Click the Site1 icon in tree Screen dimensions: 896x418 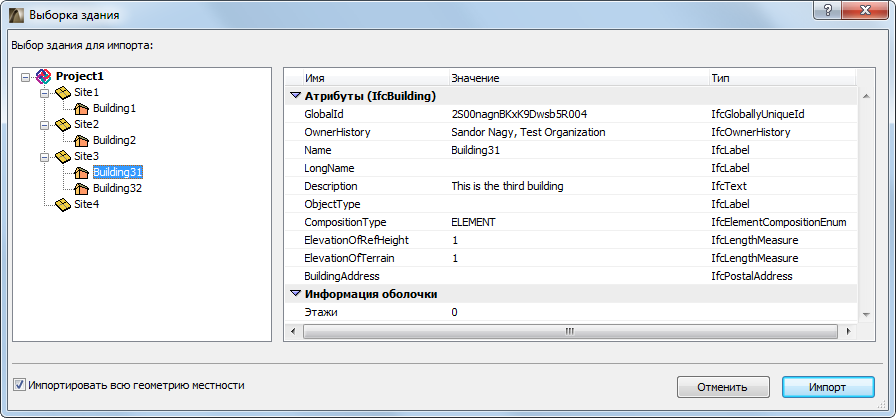click(x=62, y=92)
